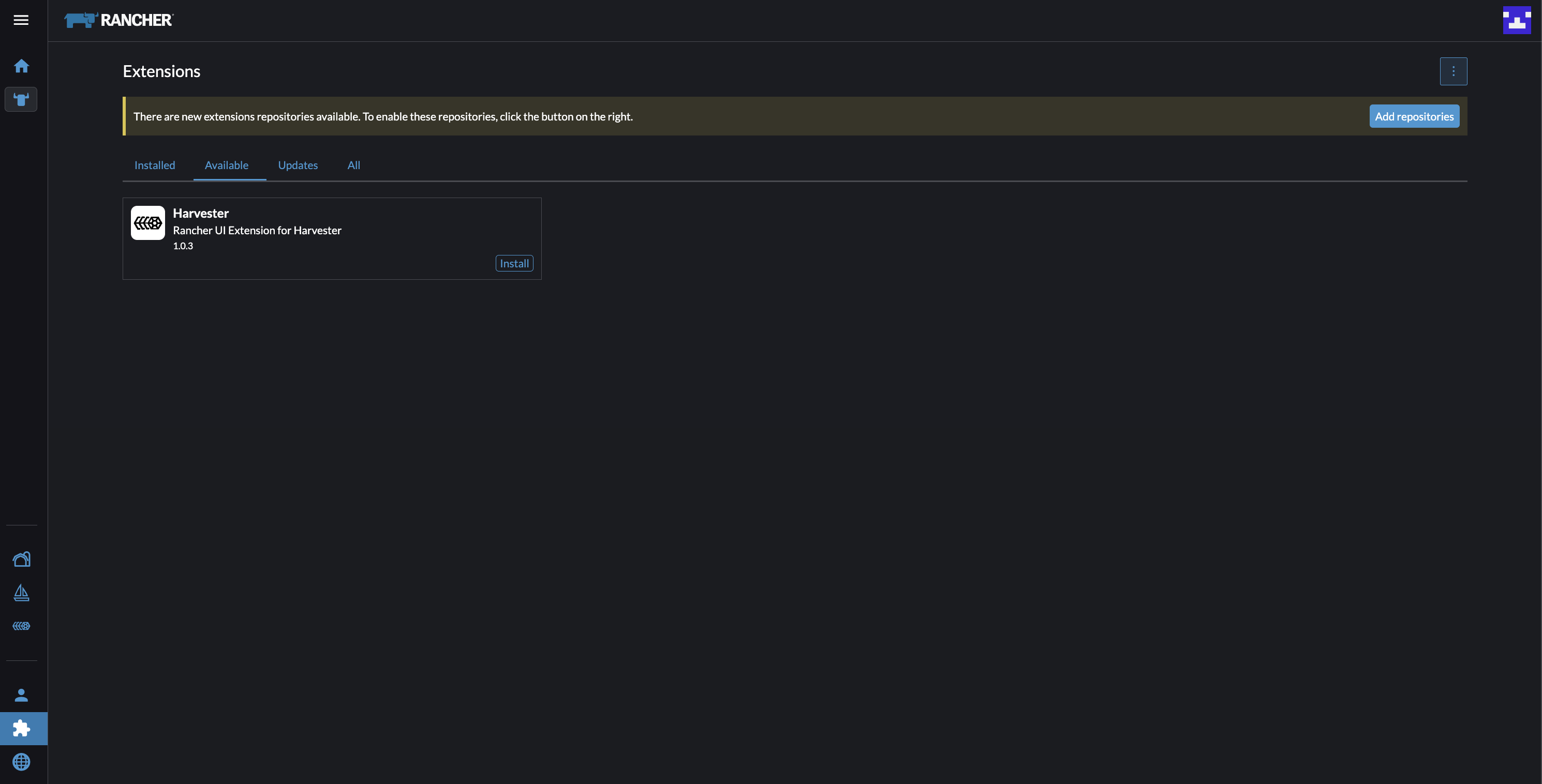Click the Add repositories button
Screen dimensions: 1542x784
(1414, 116)
